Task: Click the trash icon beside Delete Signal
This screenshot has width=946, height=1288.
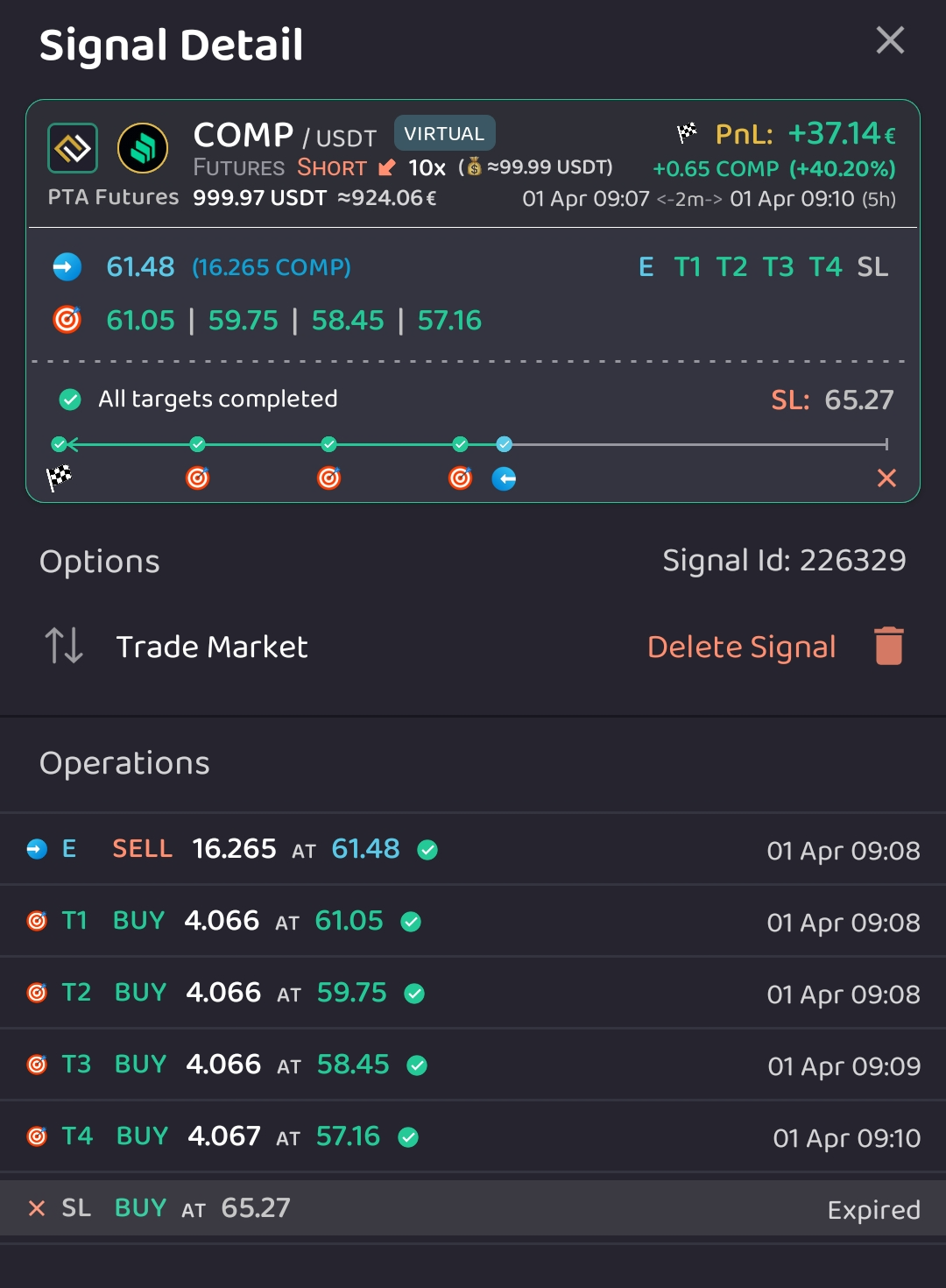Action: click(x=890, y=645)
